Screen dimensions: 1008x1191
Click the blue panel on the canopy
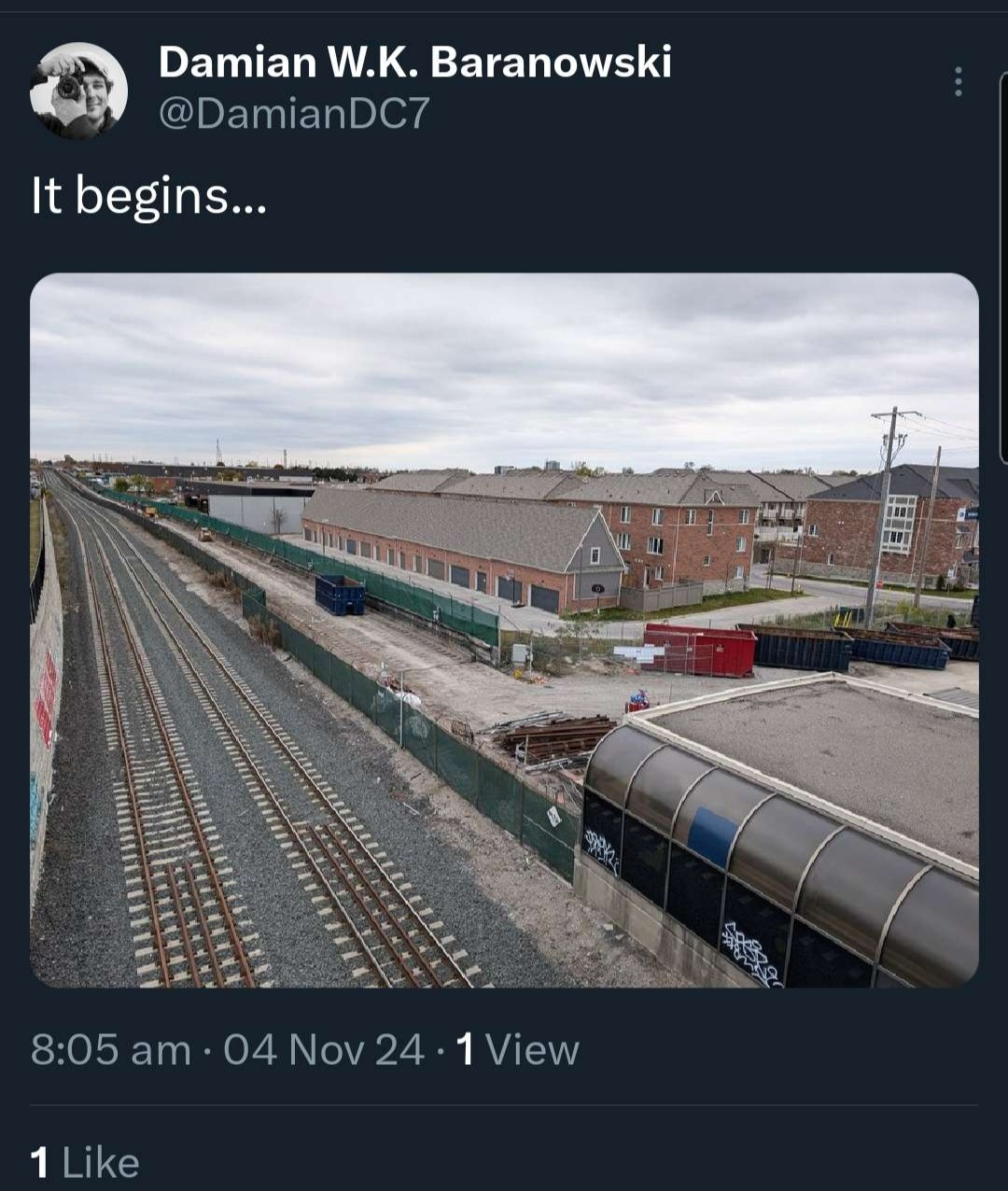pyautogui.click(x=712, y=836)
